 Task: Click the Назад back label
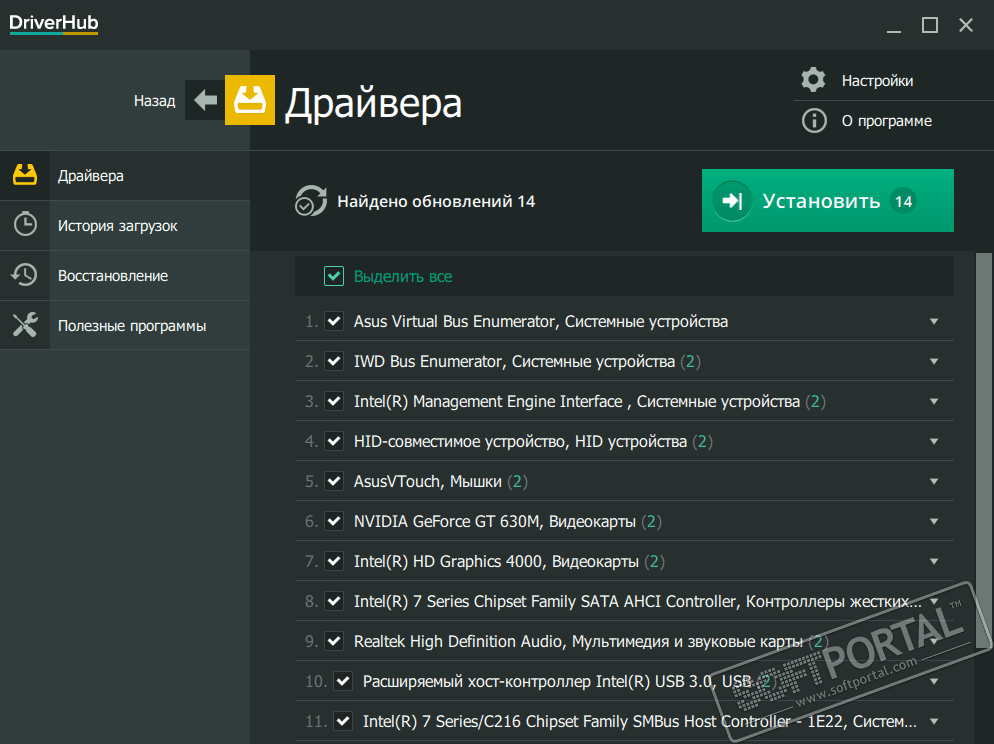(x=155, y=101)
